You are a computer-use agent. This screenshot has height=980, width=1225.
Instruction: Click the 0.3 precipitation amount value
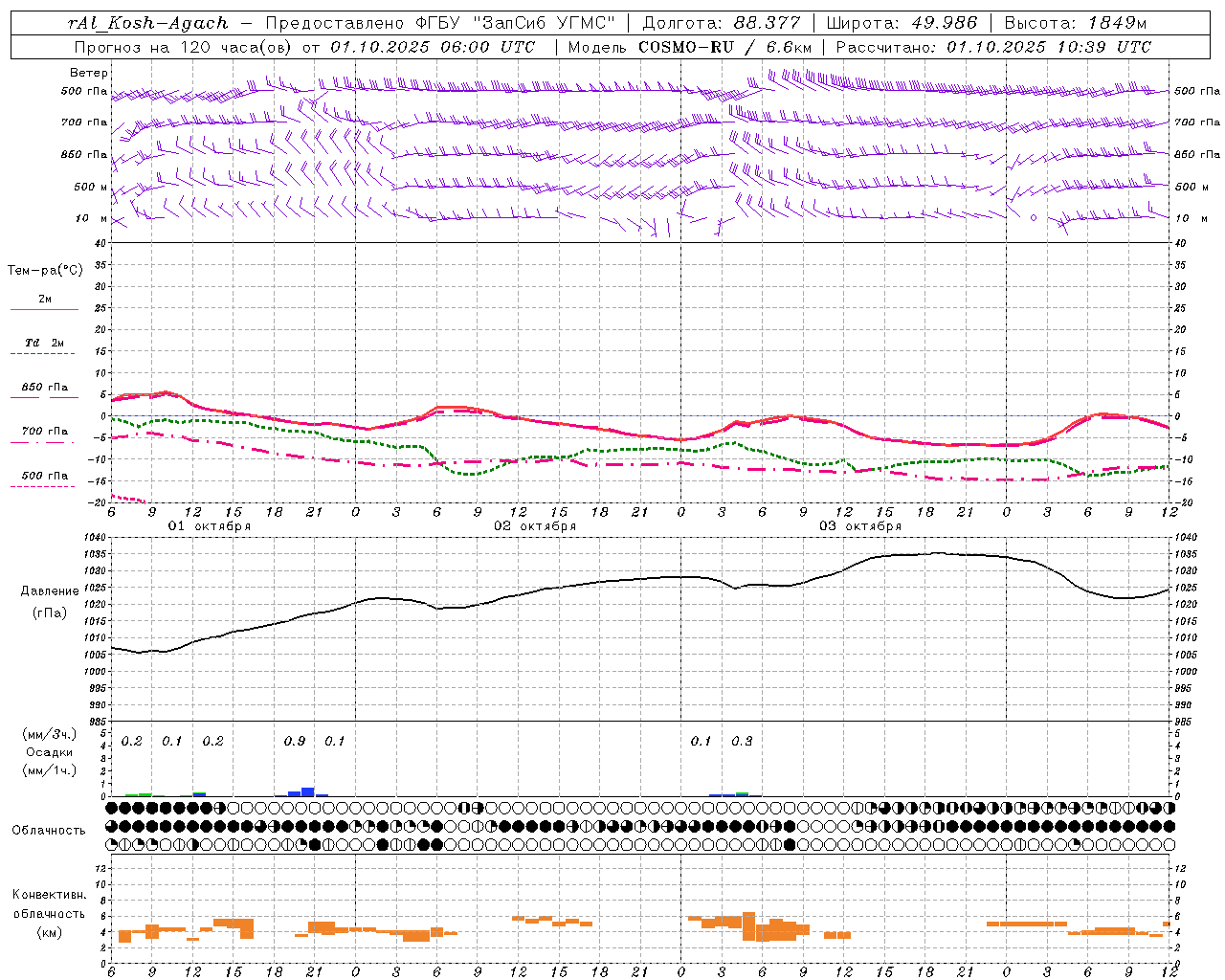click(742, 742)
